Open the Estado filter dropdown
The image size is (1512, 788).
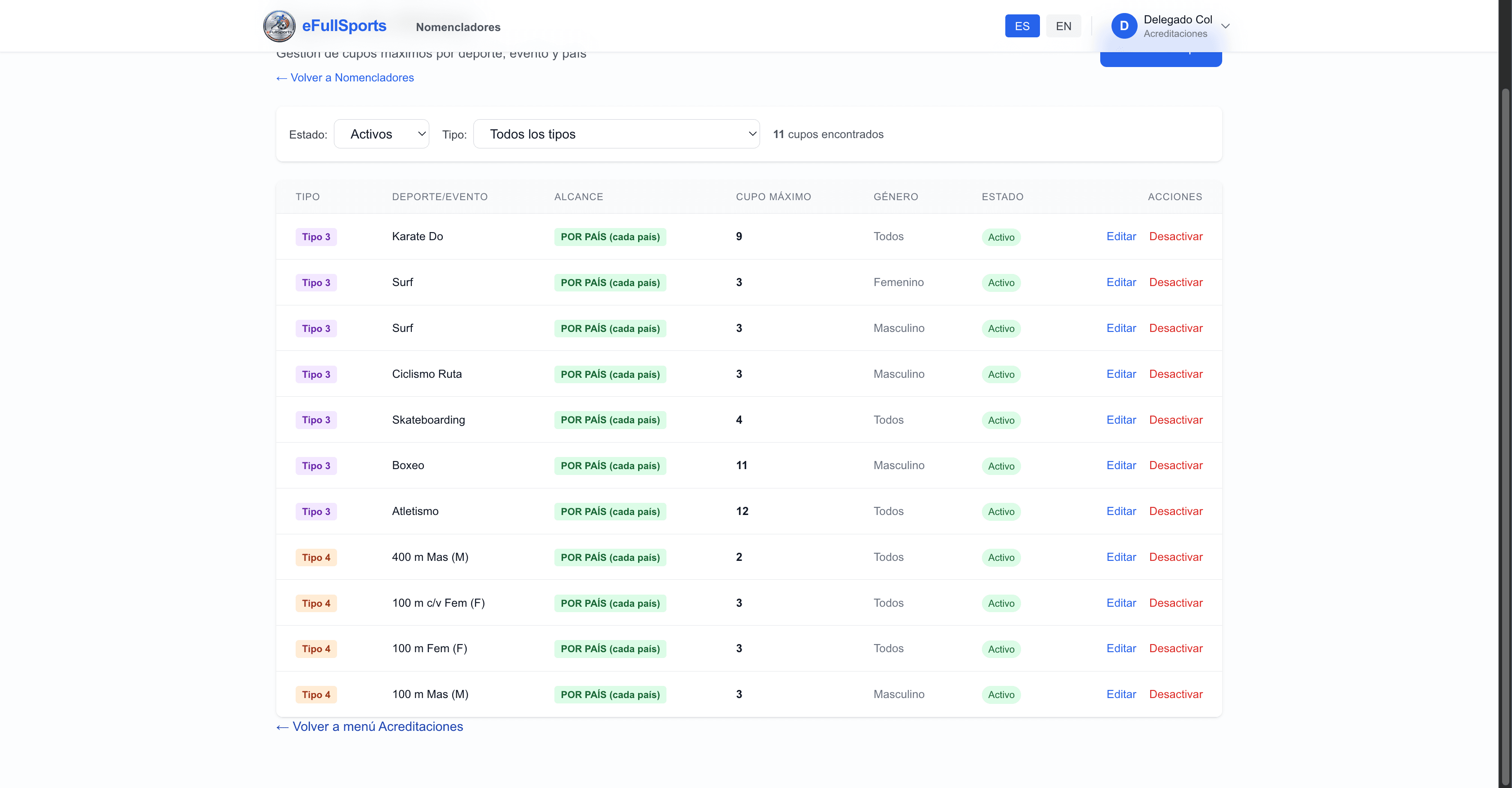382,134
